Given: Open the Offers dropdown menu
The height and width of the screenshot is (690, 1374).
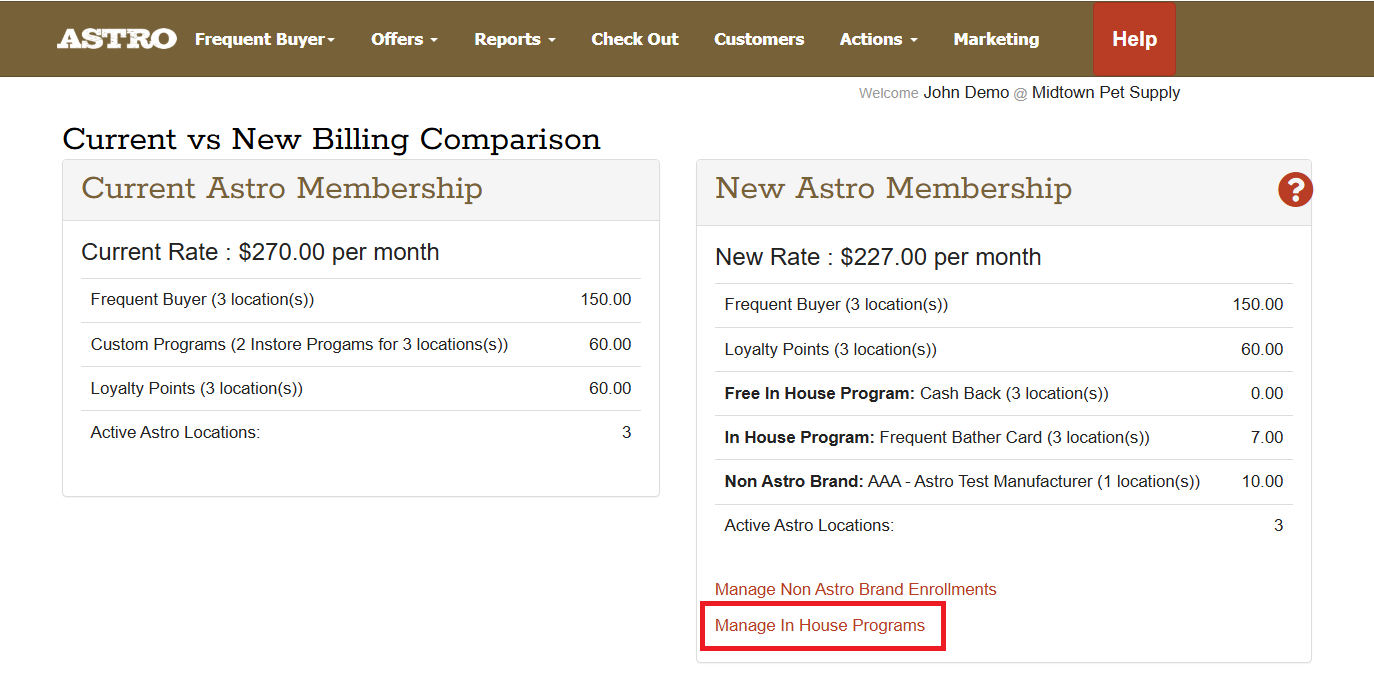Looking at the screenshot, I should pyautogui.click(x=404, y=39).
